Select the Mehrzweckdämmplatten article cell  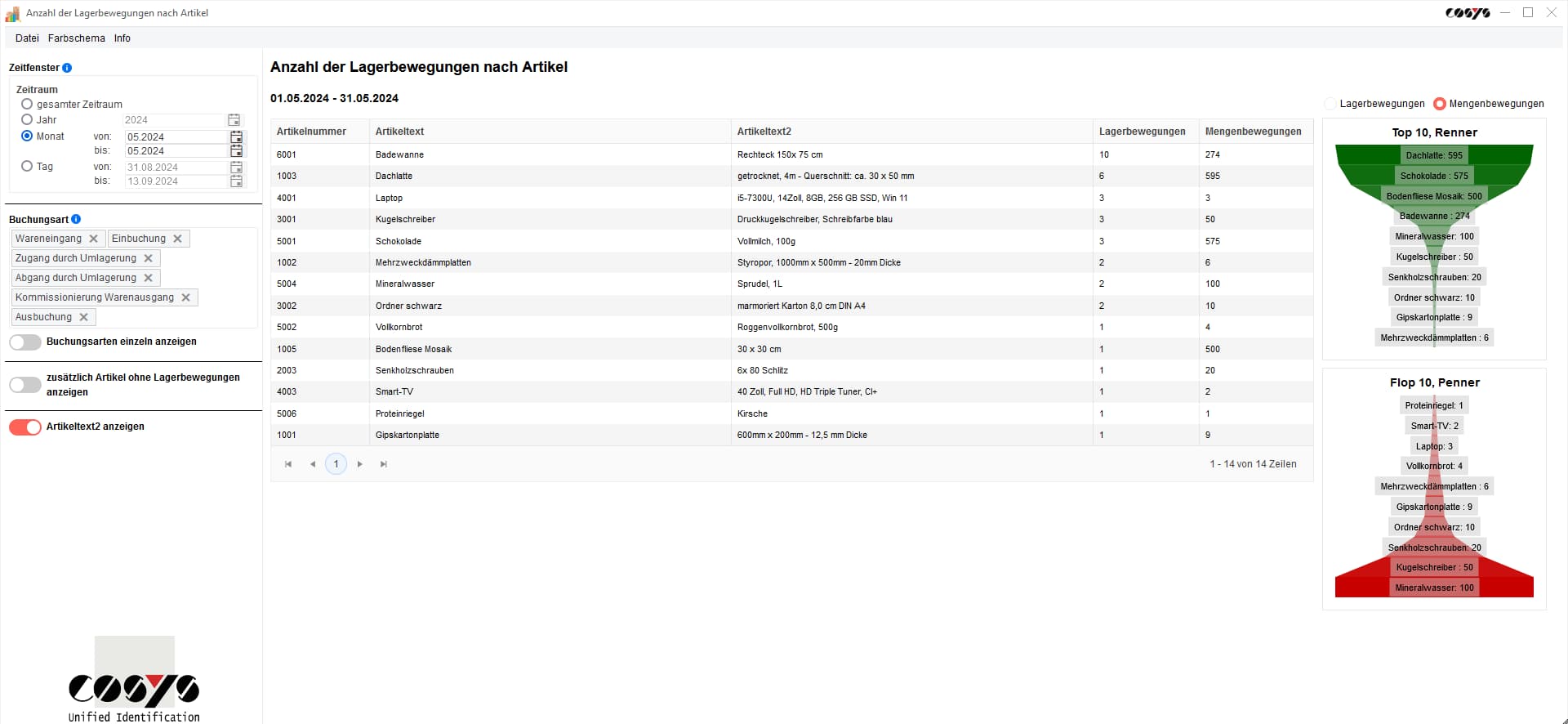550,262
